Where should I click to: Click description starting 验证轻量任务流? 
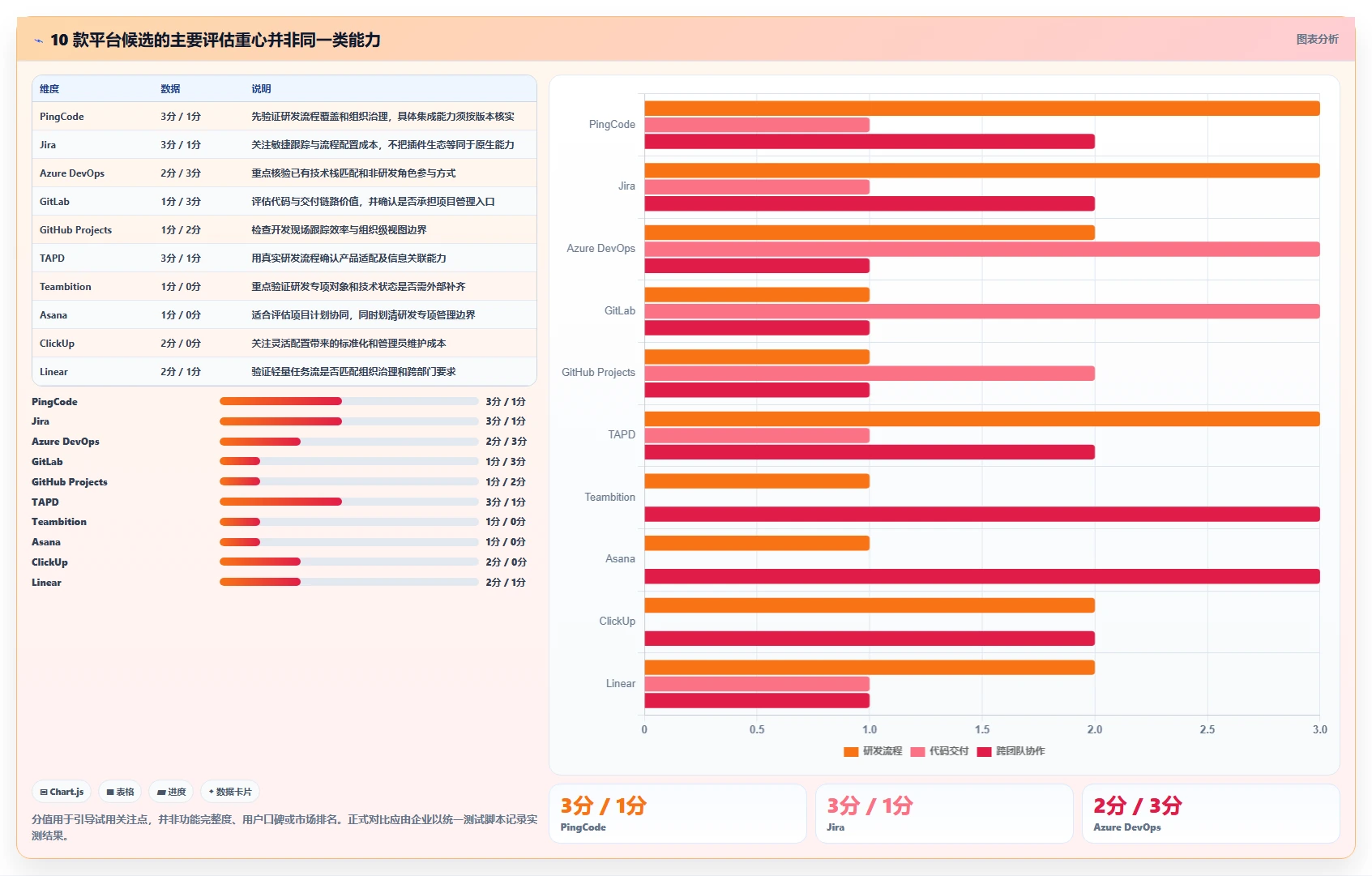coord(353,372)
